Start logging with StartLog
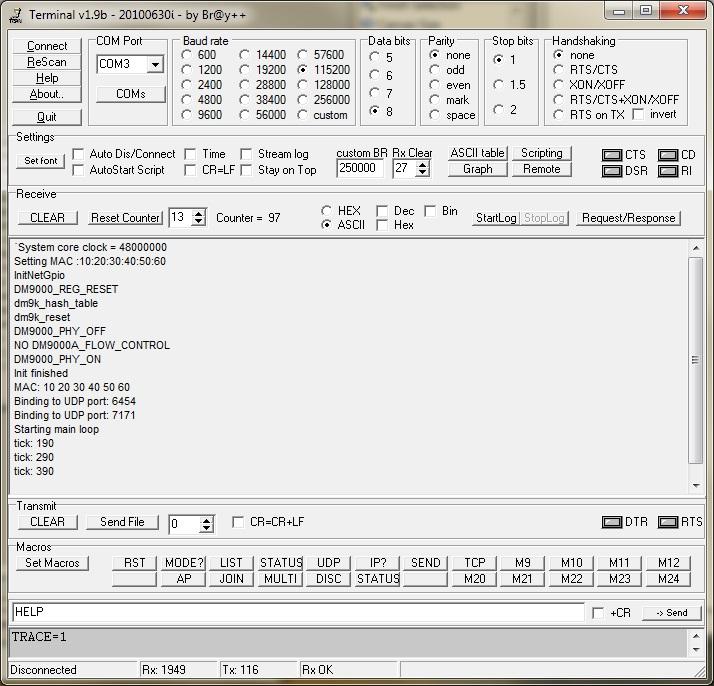 click(x=496, y=218)
